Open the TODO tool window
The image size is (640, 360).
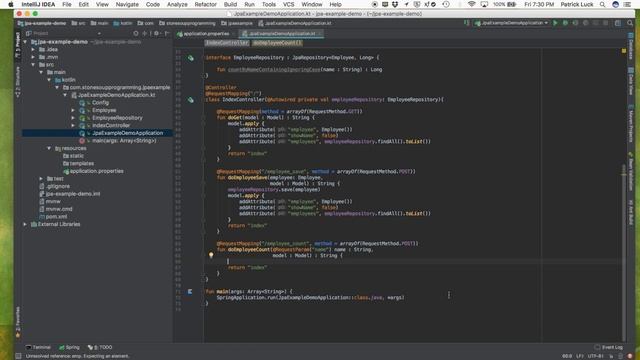pos(100,347)
